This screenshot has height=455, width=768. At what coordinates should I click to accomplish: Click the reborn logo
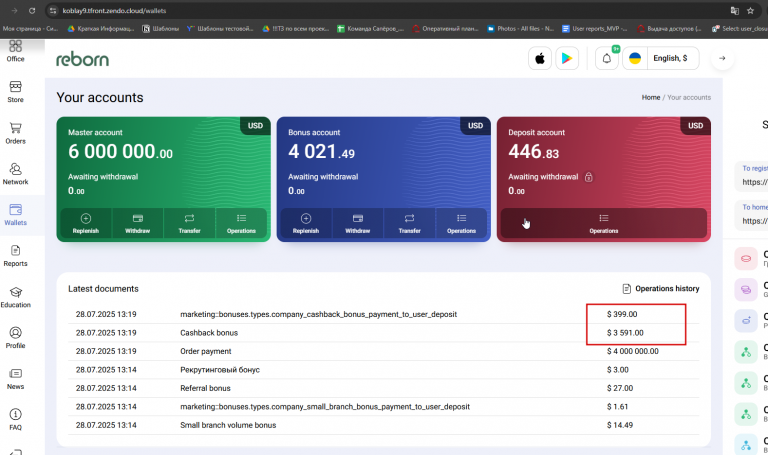[x=82, y=59]
